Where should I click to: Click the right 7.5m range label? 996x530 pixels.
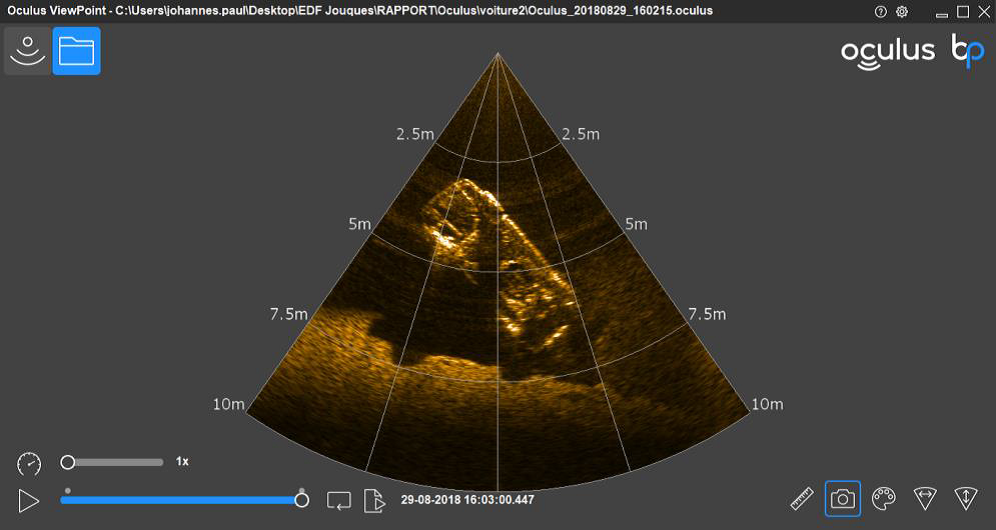click(x=707, y=314)
